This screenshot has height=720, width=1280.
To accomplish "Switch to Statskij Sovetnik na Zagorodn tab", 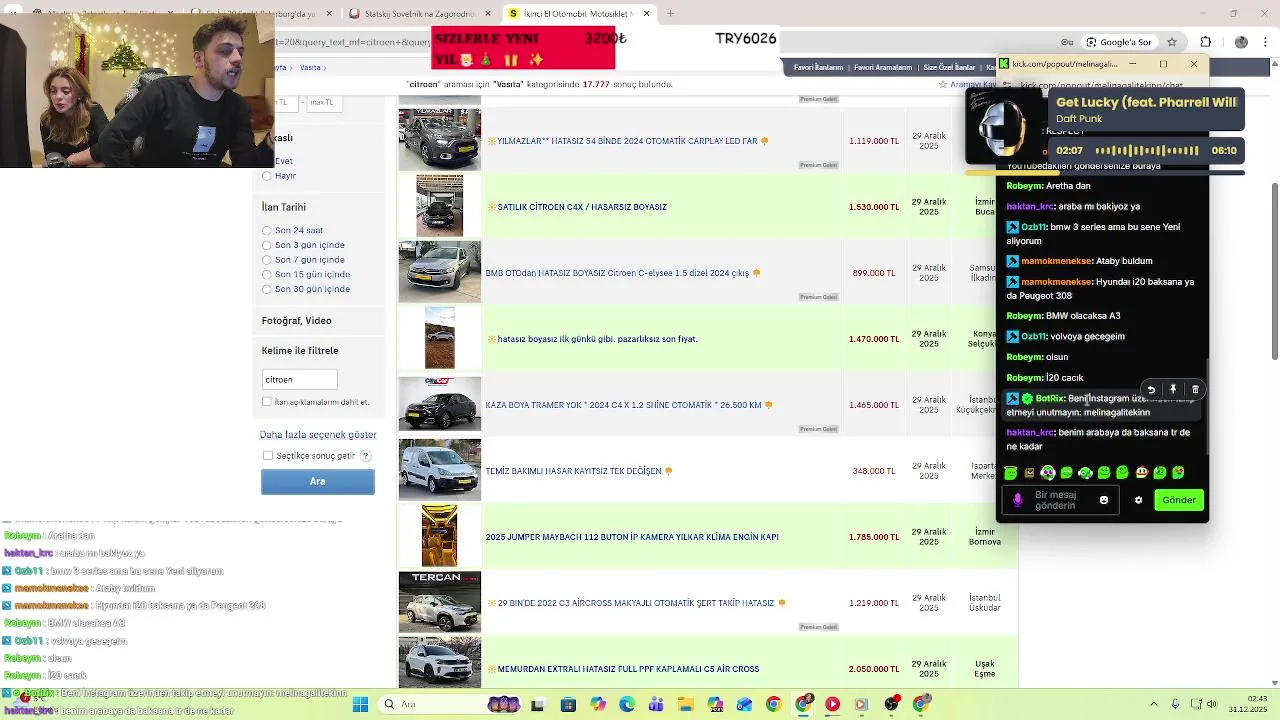I will point(421,13).
